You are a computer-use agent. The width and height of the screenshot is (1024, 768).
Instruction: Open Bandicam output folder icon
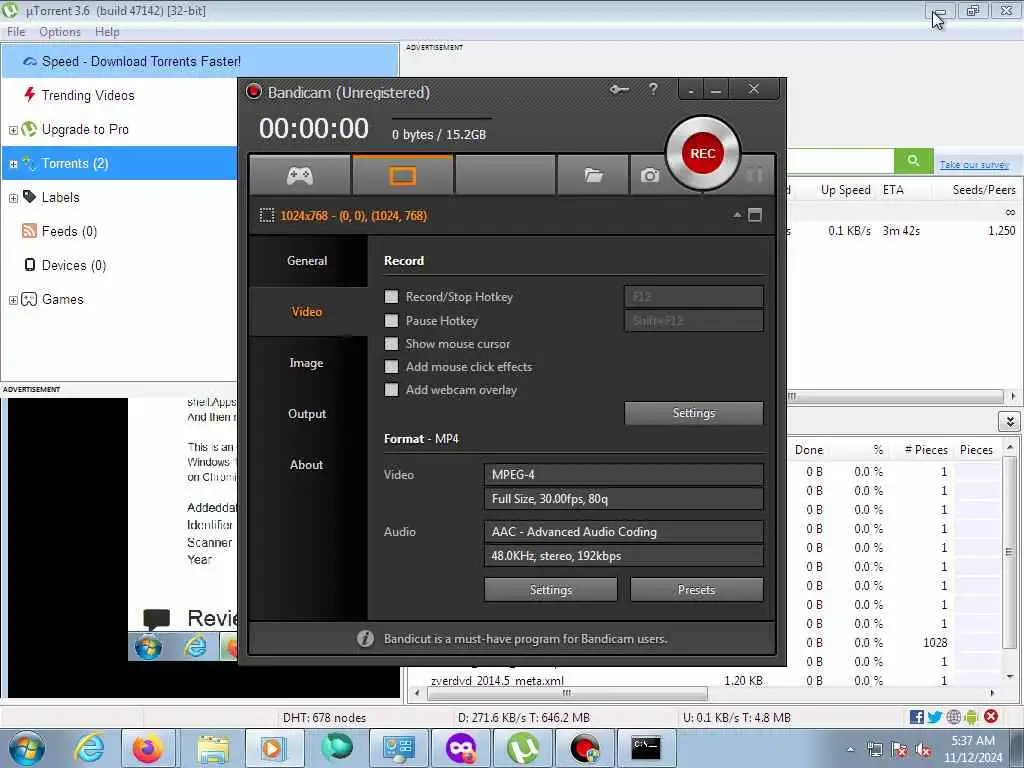pos(593,175)
